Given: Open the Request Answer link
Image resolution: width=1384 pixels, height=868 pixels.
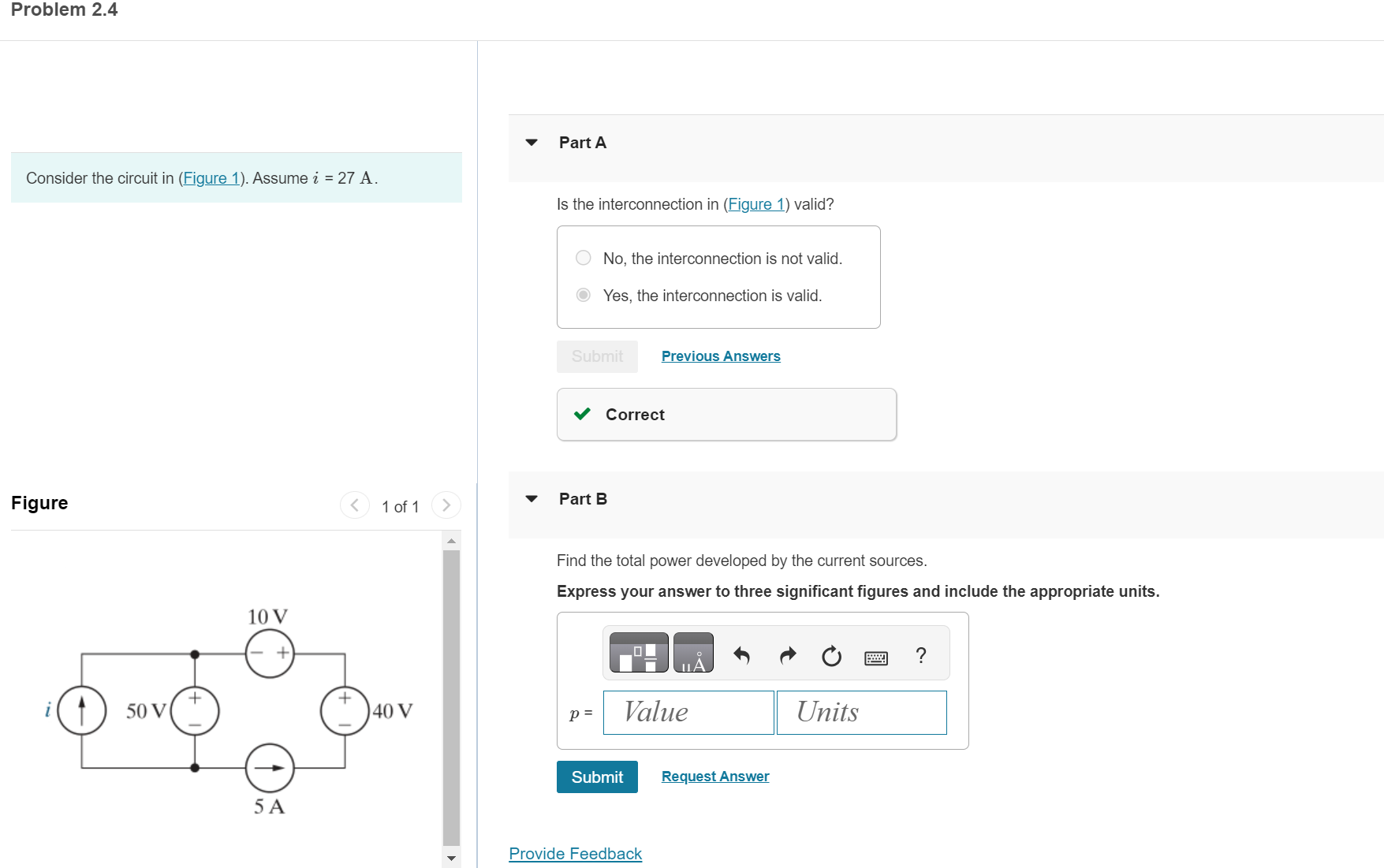Looking at the screenshot, I should coord(715,777).
